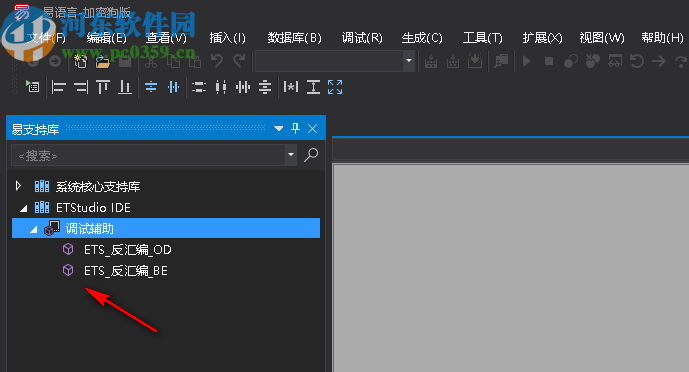Click the copy icon in toolbar
Viewport: 689px width, 372px height.
coord(174,61)
